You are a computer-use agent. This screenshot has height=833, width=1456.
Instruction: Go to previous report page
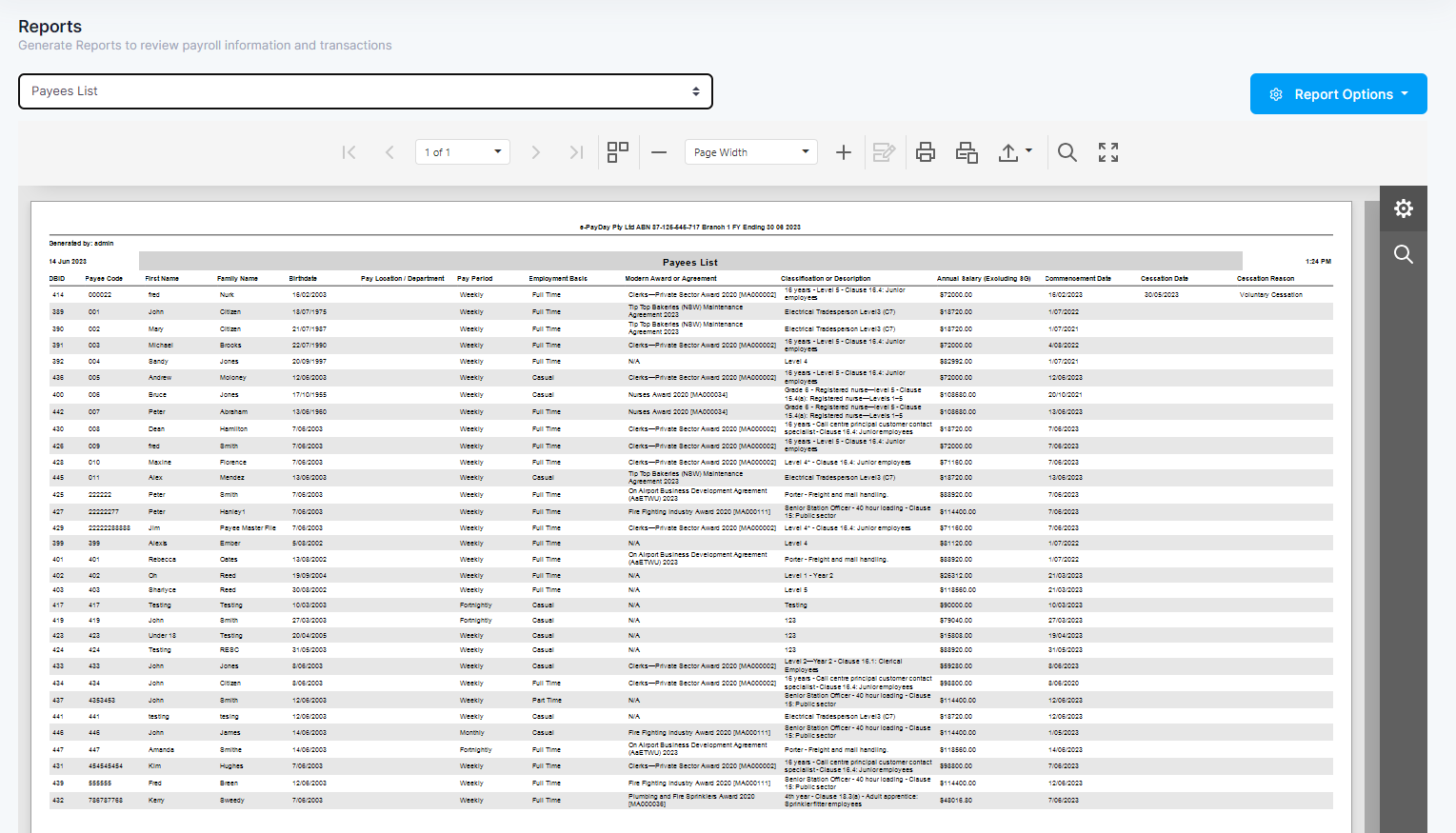[x=389, y=152]
